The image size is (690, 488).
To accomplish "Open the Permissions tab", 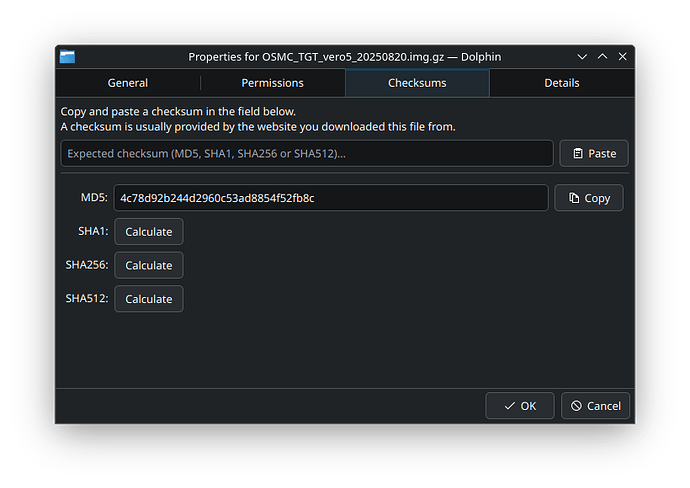I will click(272, 83).
